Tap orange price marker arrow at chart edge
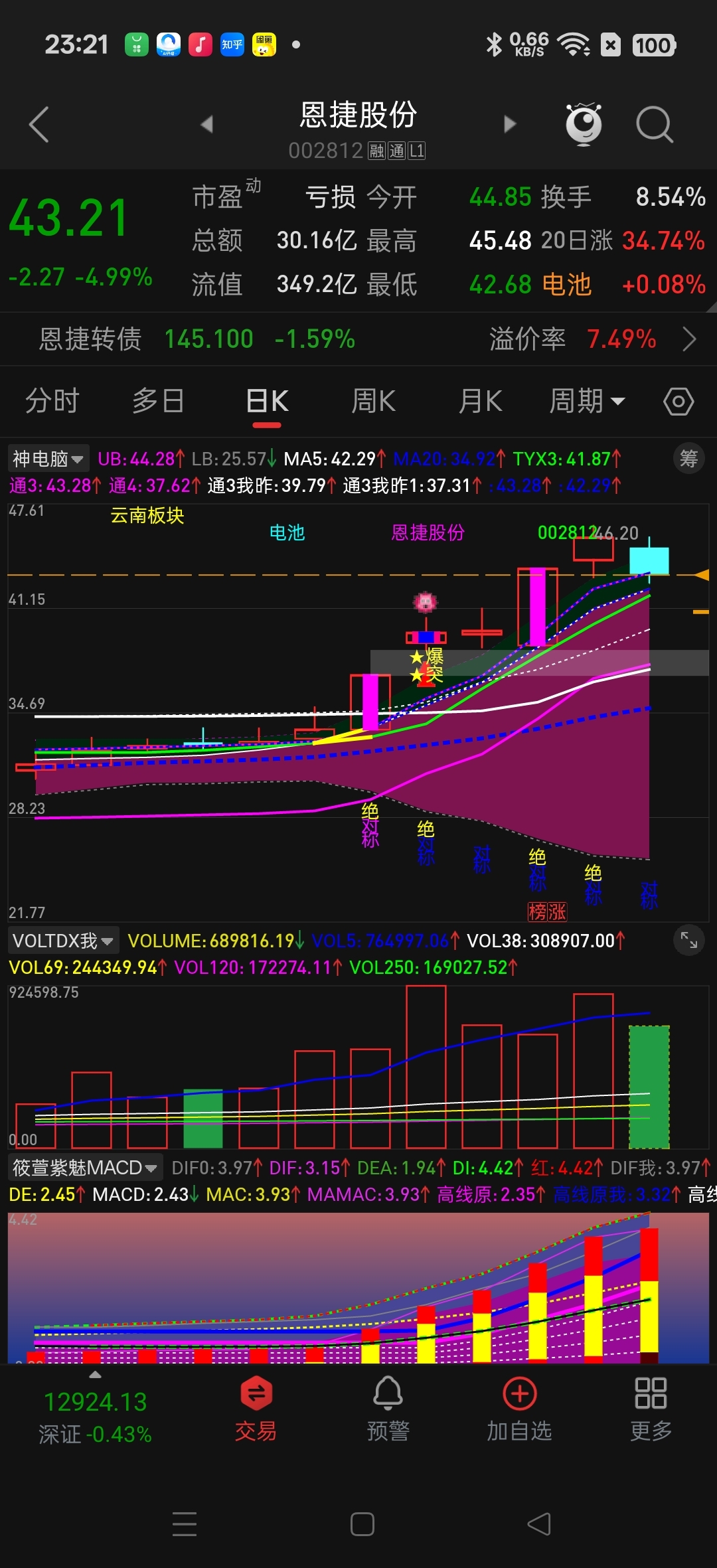 [x=702, y=575]
